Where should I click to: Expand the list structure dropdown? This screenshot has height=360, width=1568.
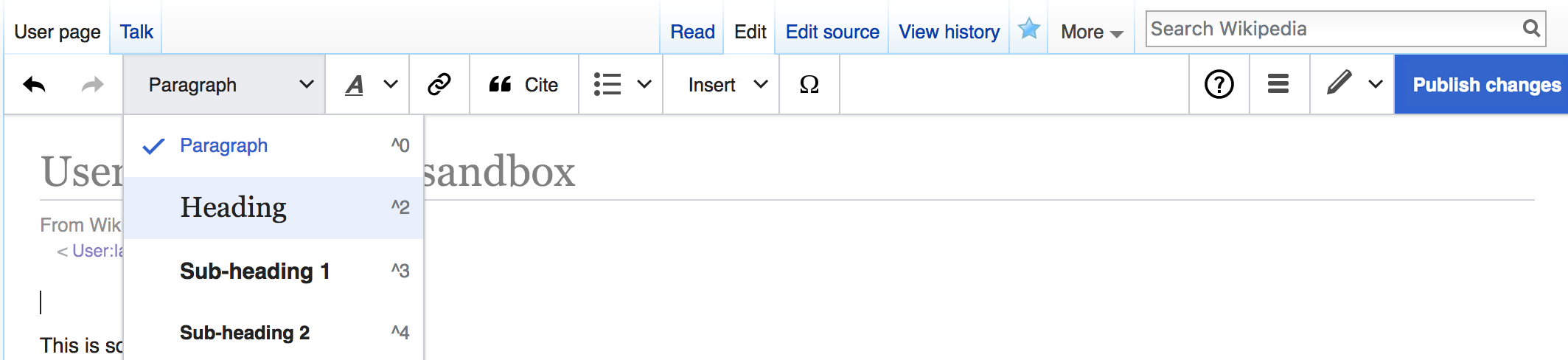tap(621, 85)
